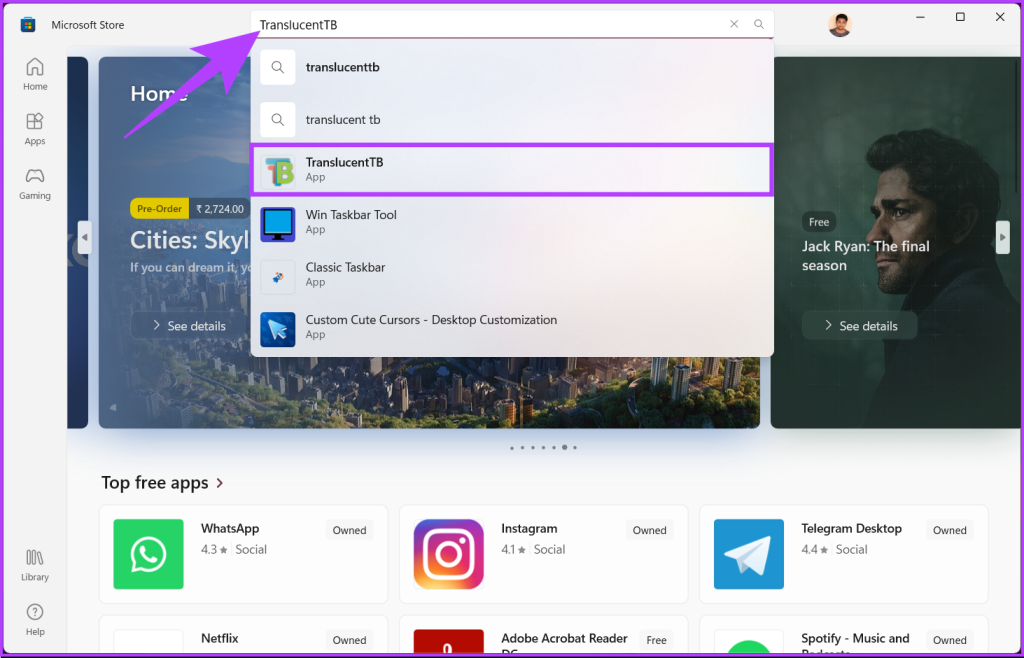Screen dimensions: 1024x658
Task: Open See details for Jack Ryan season
Action: tap(859, 325)
